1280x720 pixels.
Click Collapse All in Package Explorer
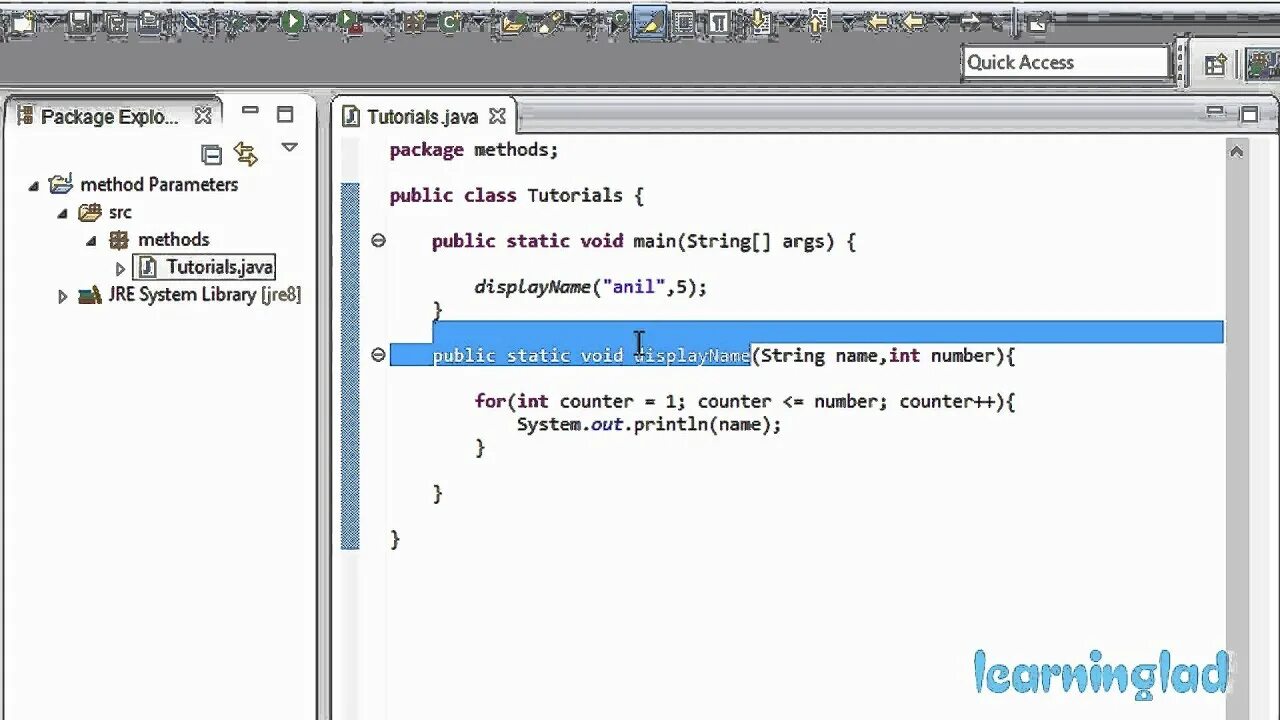click(x=211, y=154)
